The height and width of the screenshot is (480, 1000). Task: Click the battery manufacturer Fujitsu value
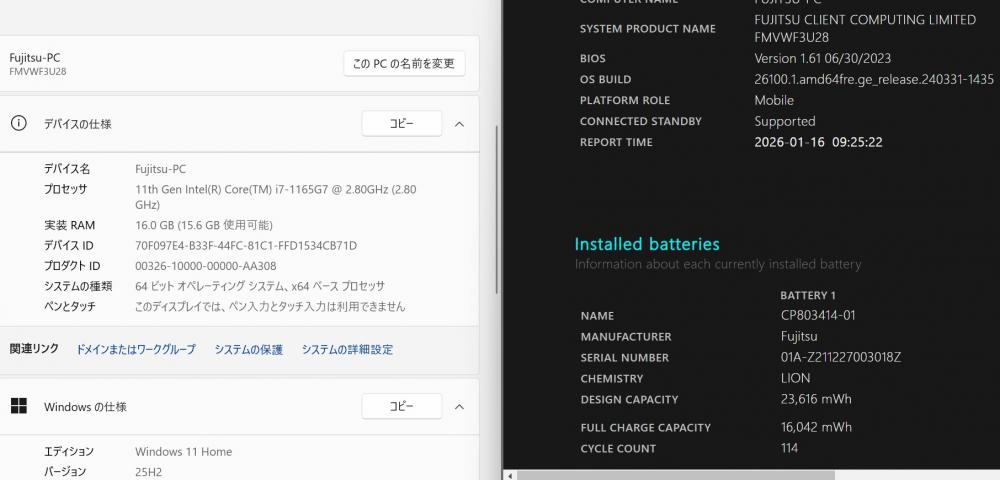tap(799, 336)
